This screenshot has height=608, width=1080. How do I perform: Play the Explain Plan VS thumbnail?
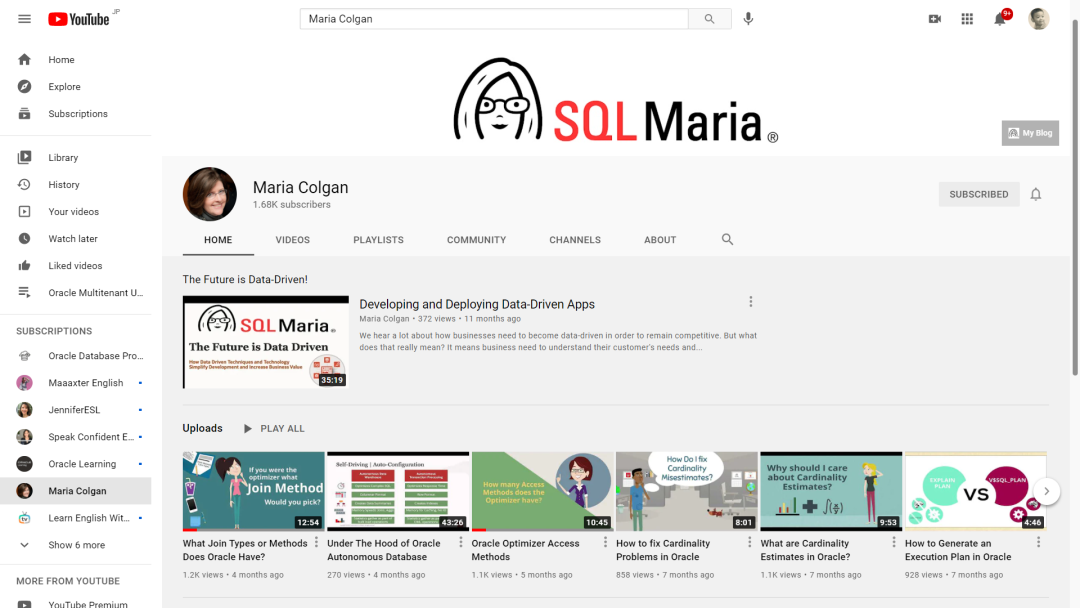point(975,491)
